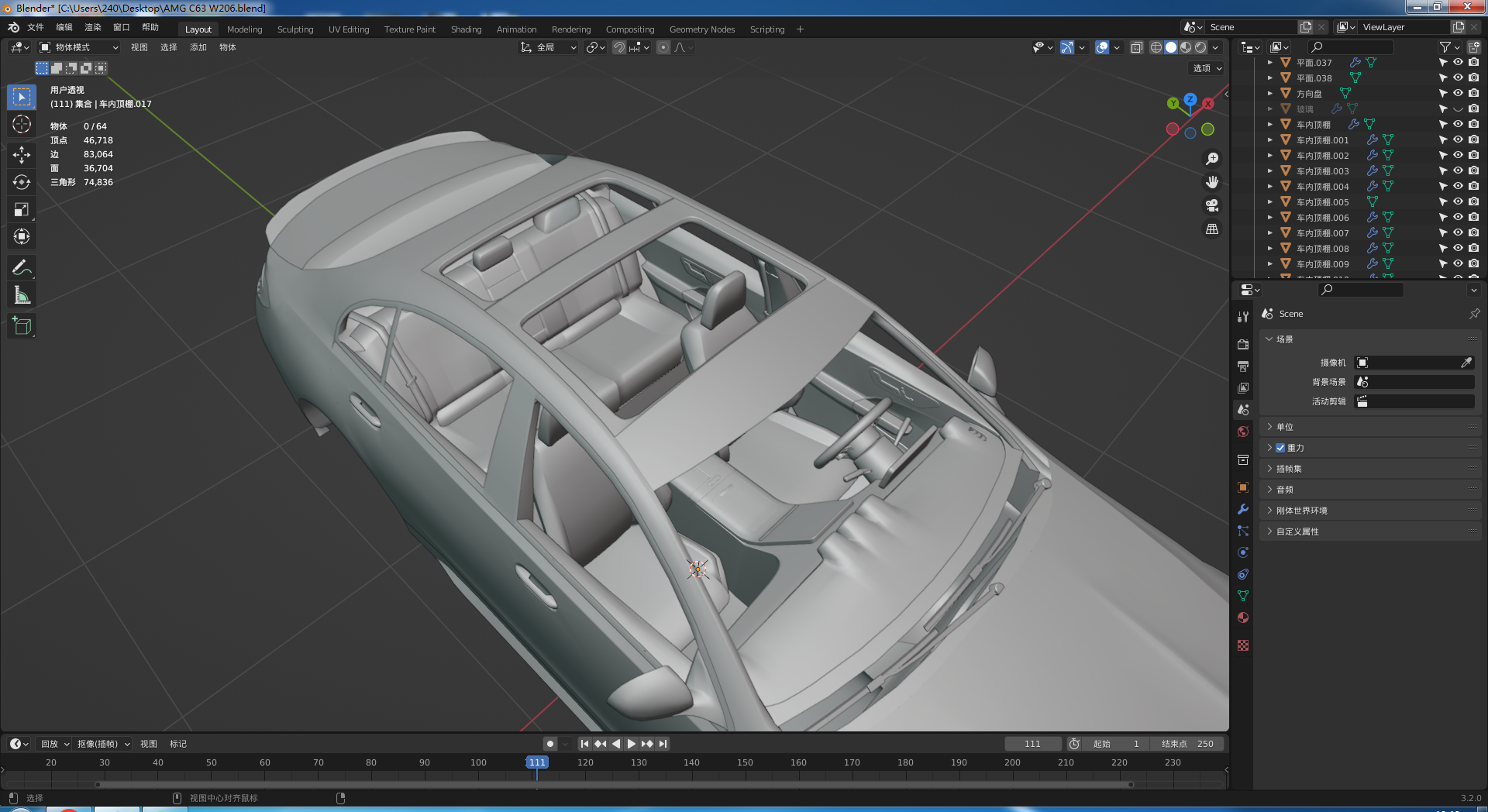Viewport: 1488px width, 812px height.
Task: Switch to the Shading workspace tab
Action: click(x=466, y=29)
